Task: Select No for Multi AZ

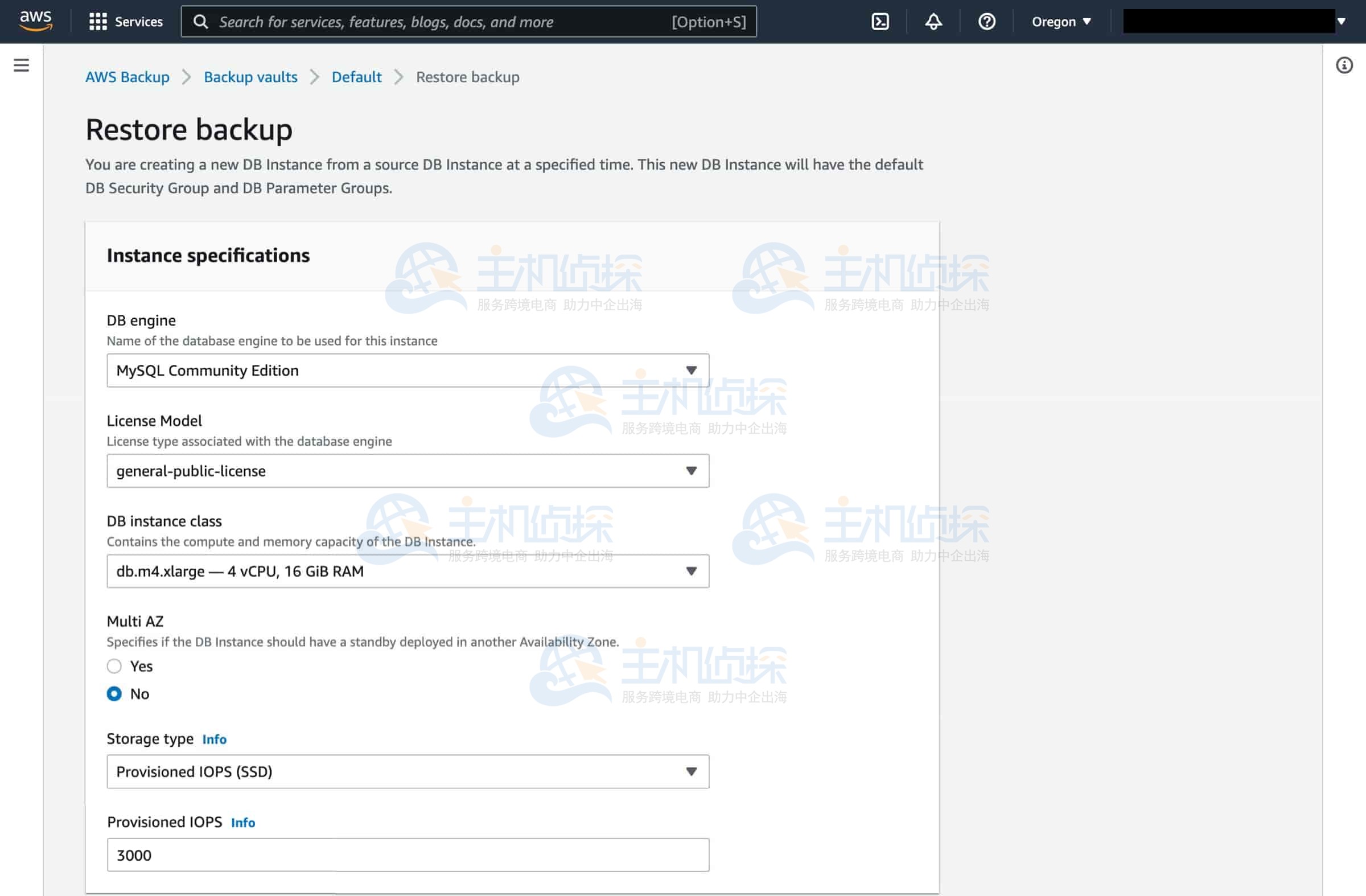Action: point(114,693)
